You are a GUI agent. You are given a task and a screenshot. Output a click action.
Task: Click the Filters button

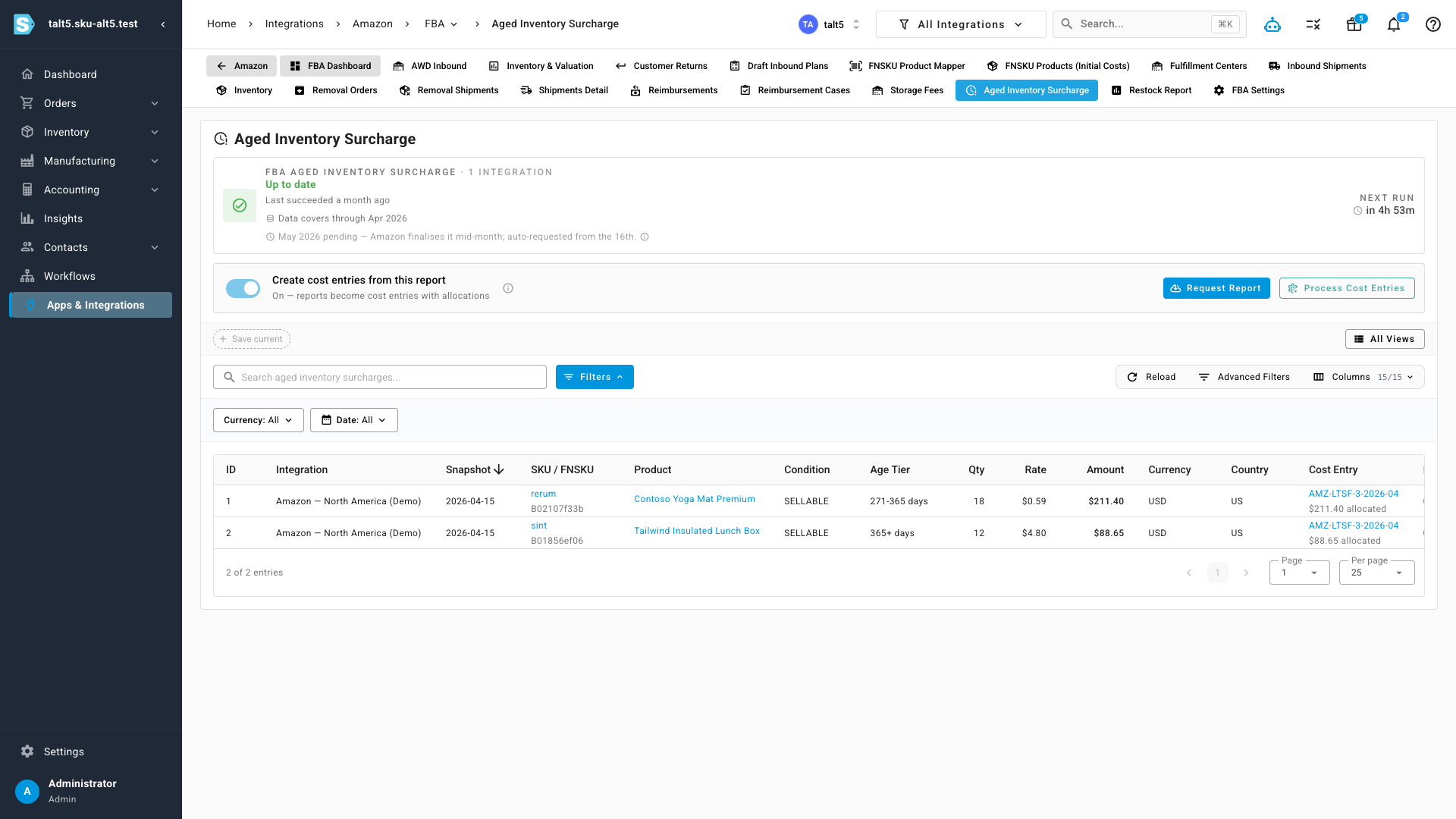click(595, 377)
